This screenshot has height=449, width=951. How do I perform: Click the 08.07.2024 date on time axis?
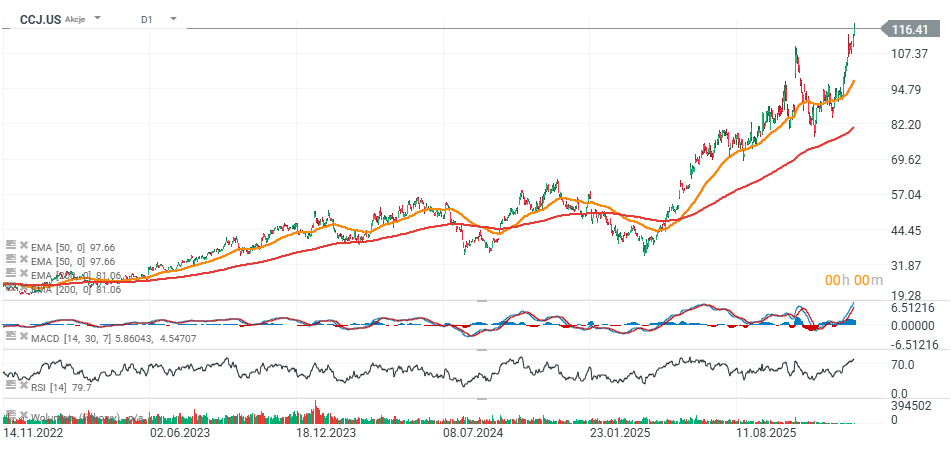point(472,436)
